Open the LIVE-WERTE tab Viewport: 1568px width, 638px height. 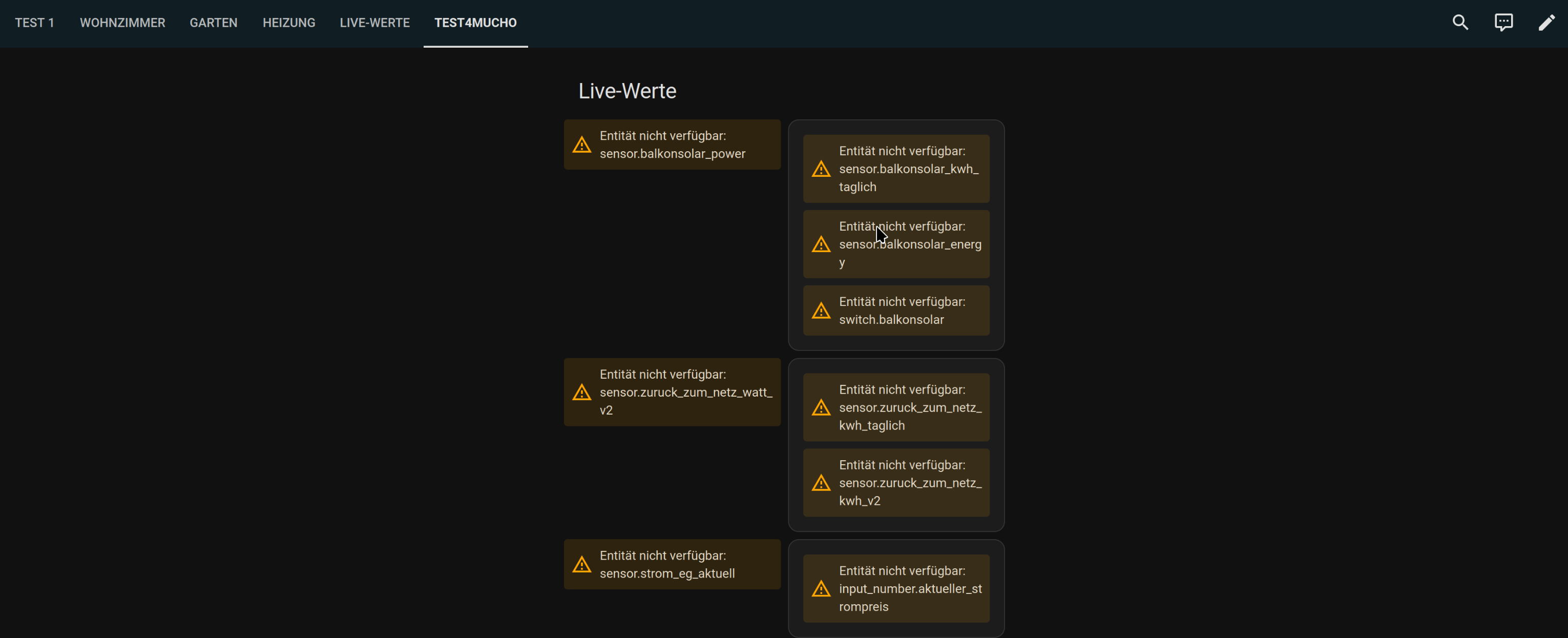click(x=375, y=23)
